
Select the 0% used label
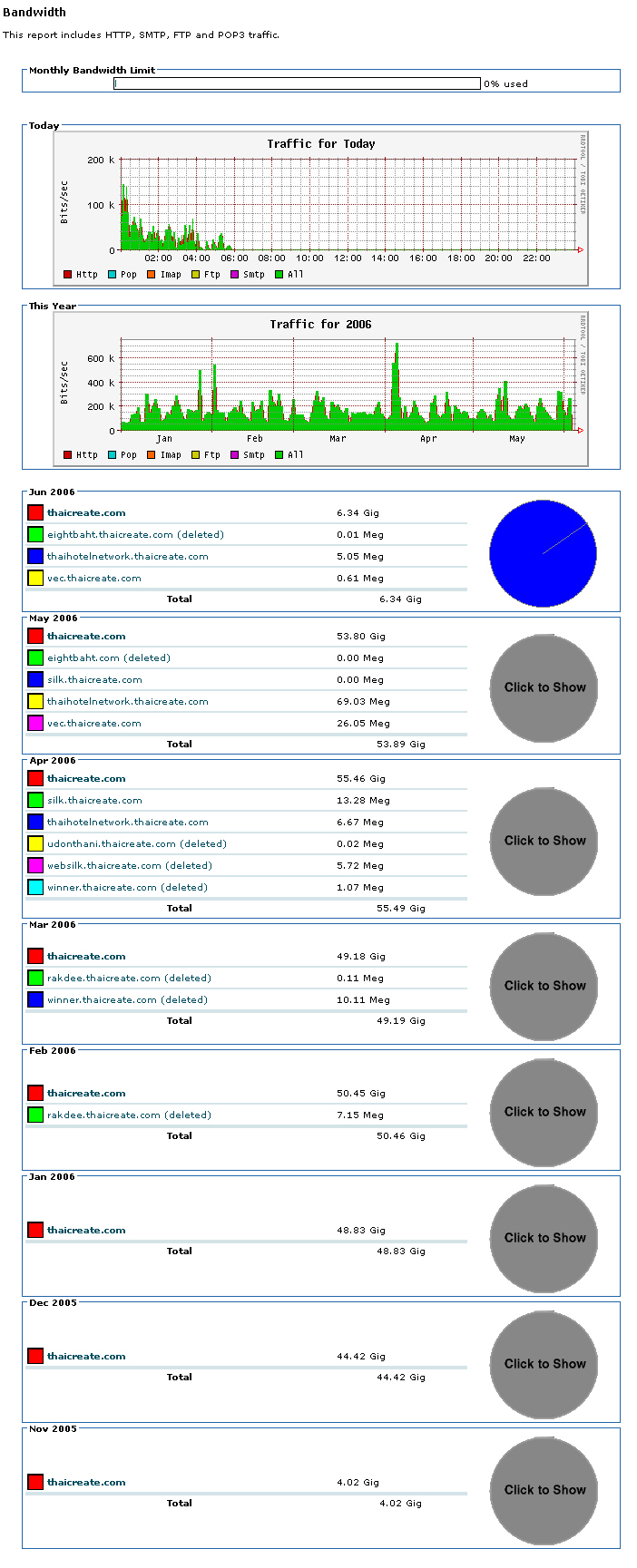pos(505,83)
